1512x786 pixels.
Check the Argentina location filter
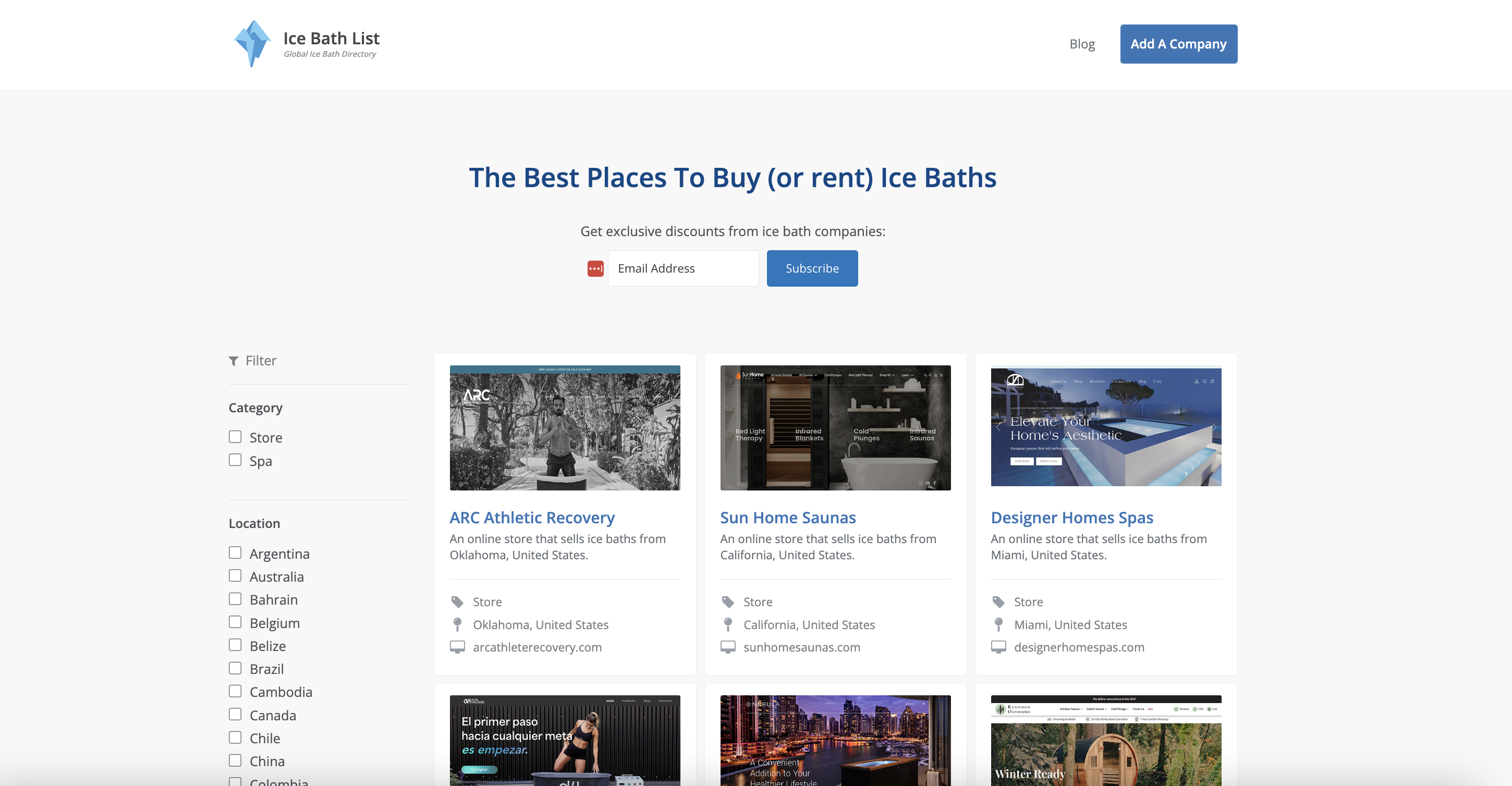235,552
